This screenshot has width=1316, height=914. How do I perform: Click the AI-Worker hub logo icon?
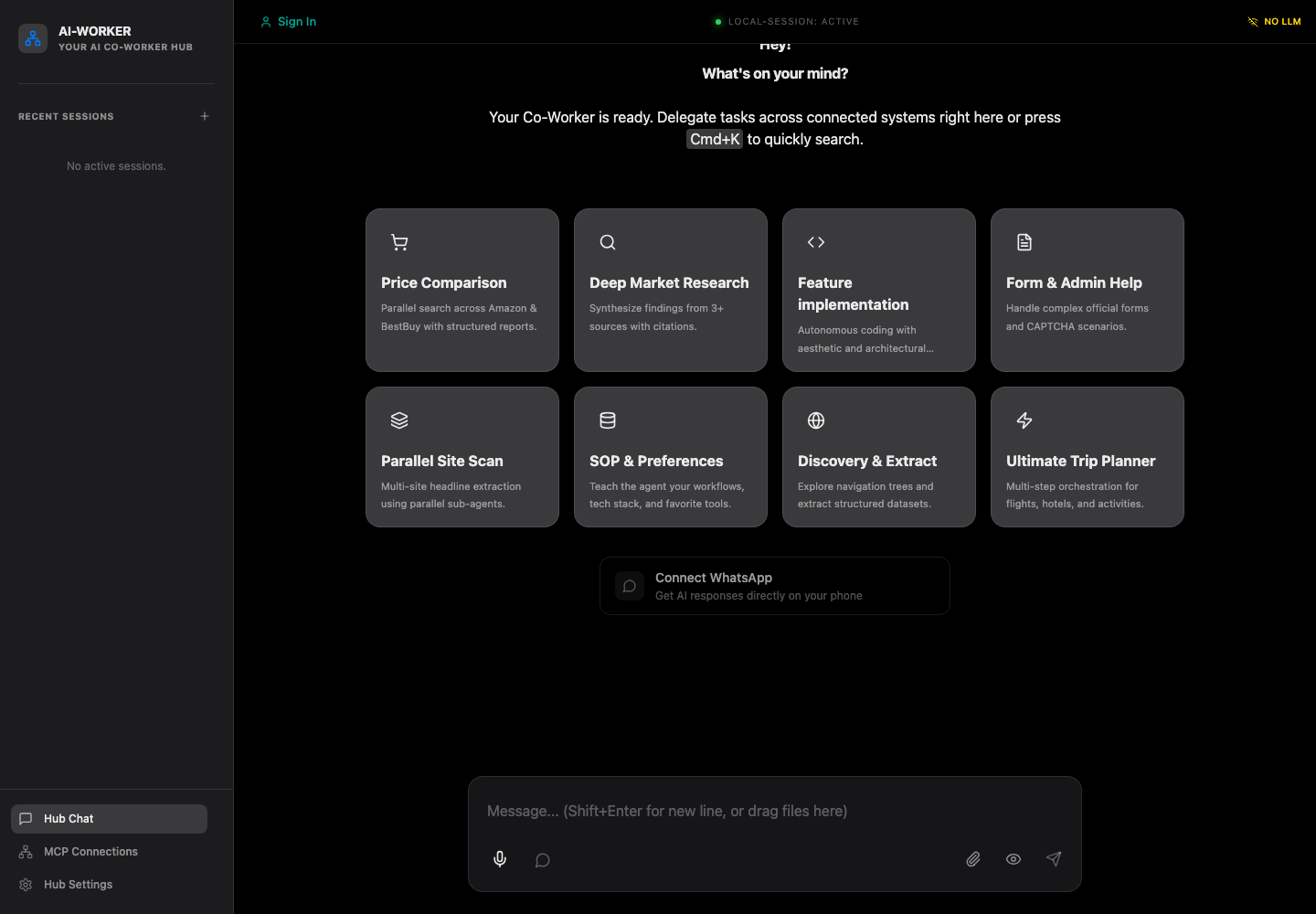tap(33, 38)
